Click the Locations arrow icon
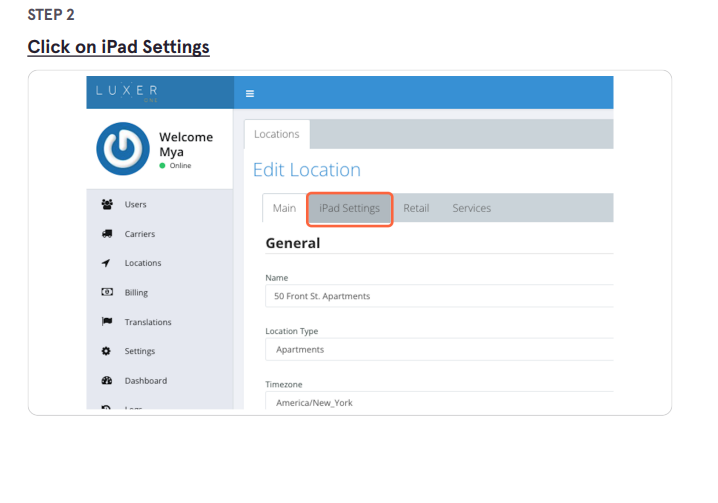 pyautogui.click(x=106, y=263)
